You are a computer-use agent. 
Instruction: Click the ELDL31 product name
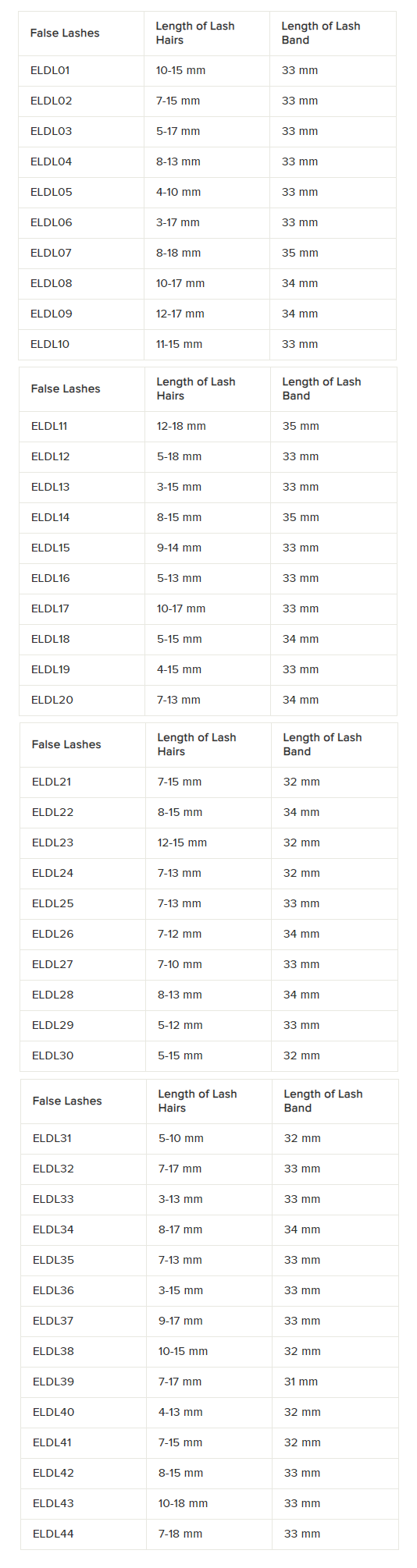coord(52,1138)
